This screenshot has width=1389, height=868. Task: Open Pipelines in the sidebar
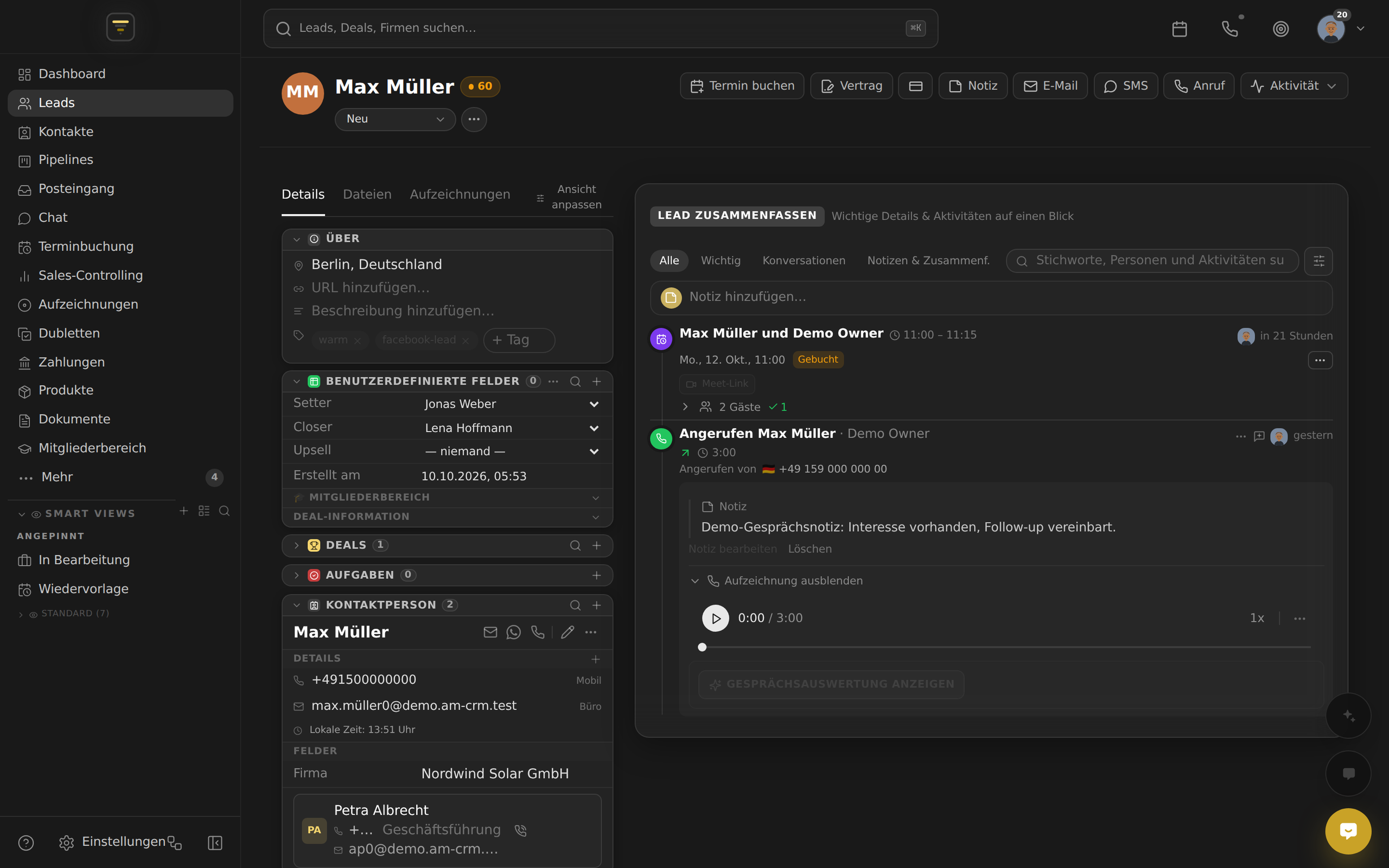tap(120, 160)
